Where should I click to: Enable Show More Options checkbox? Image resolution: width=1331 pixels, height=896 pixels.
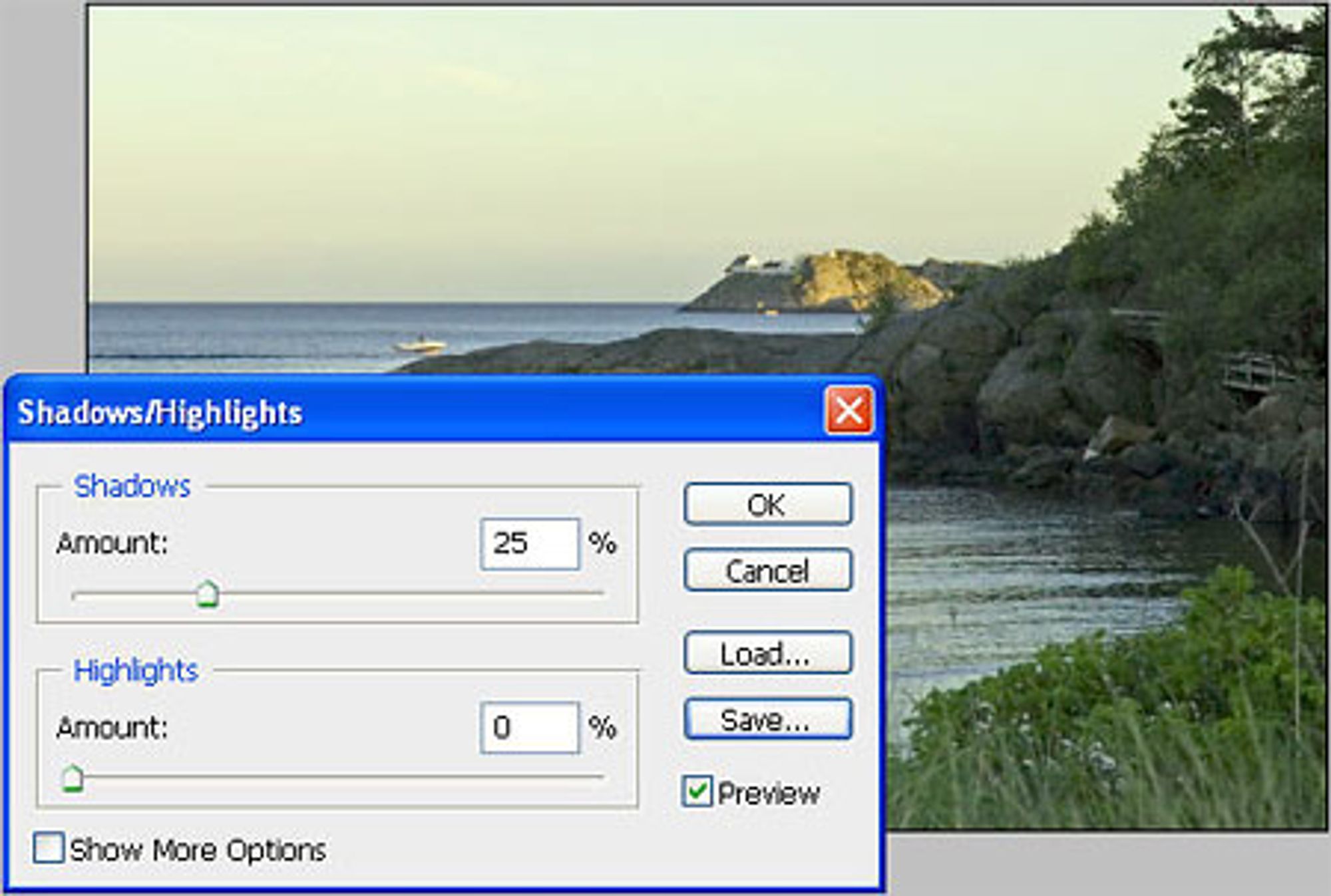[49, 848]
